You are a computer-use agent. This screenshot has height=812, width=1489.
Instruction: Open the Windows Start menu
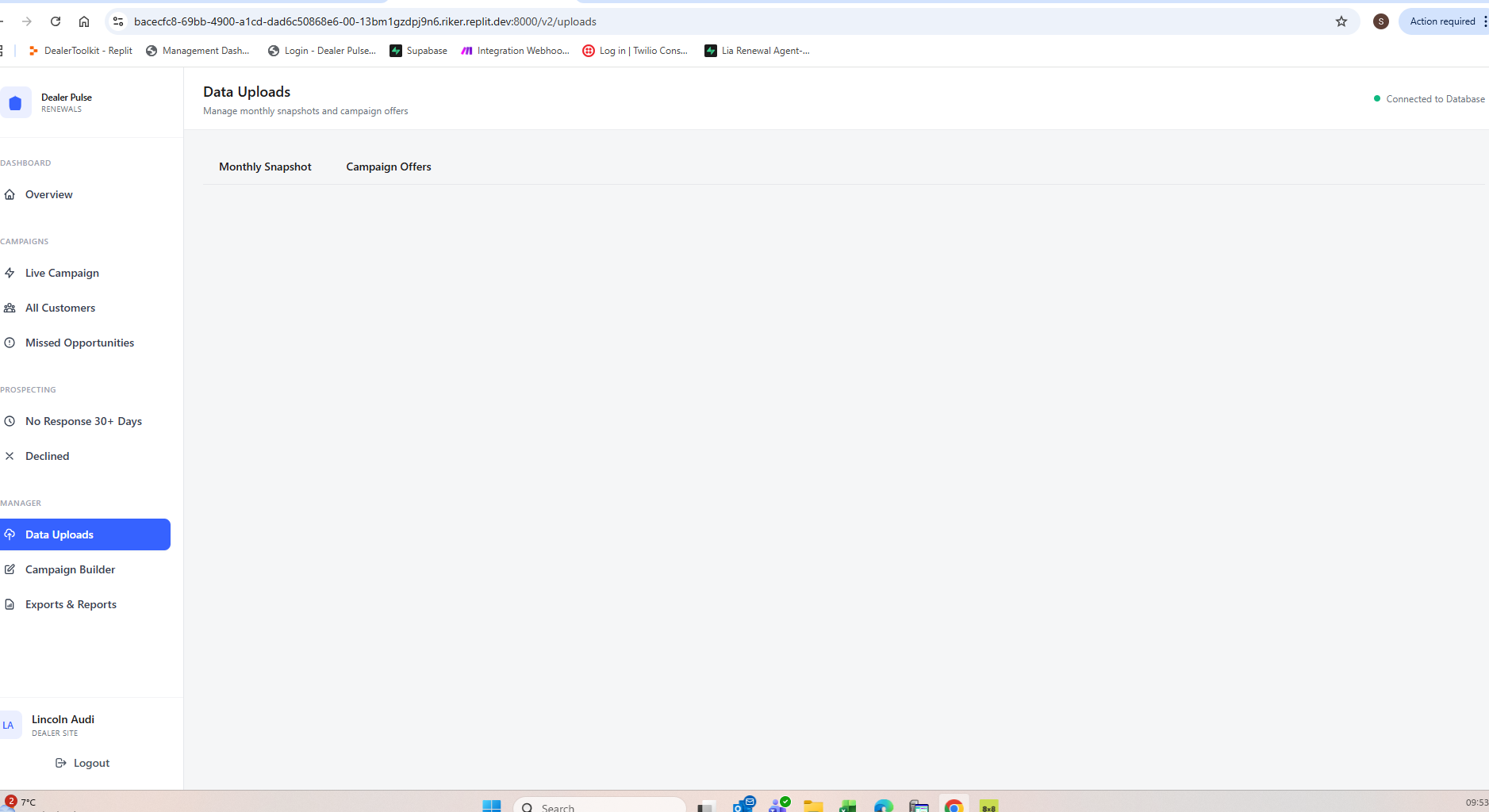tap(492, 806)
